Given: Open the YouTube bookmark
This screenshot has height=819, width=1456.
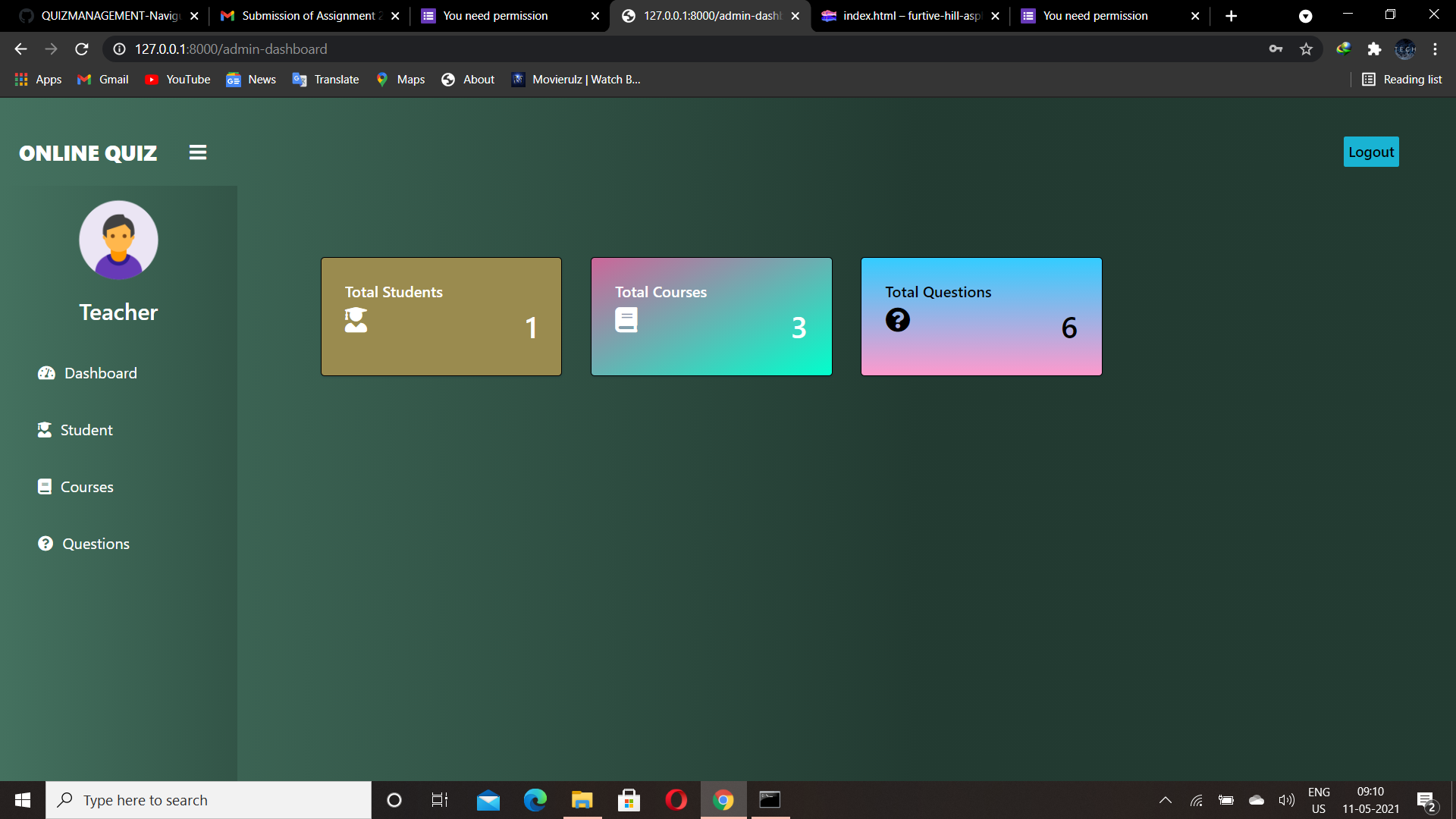Looking at the screenshot, I should click(177, 79).
